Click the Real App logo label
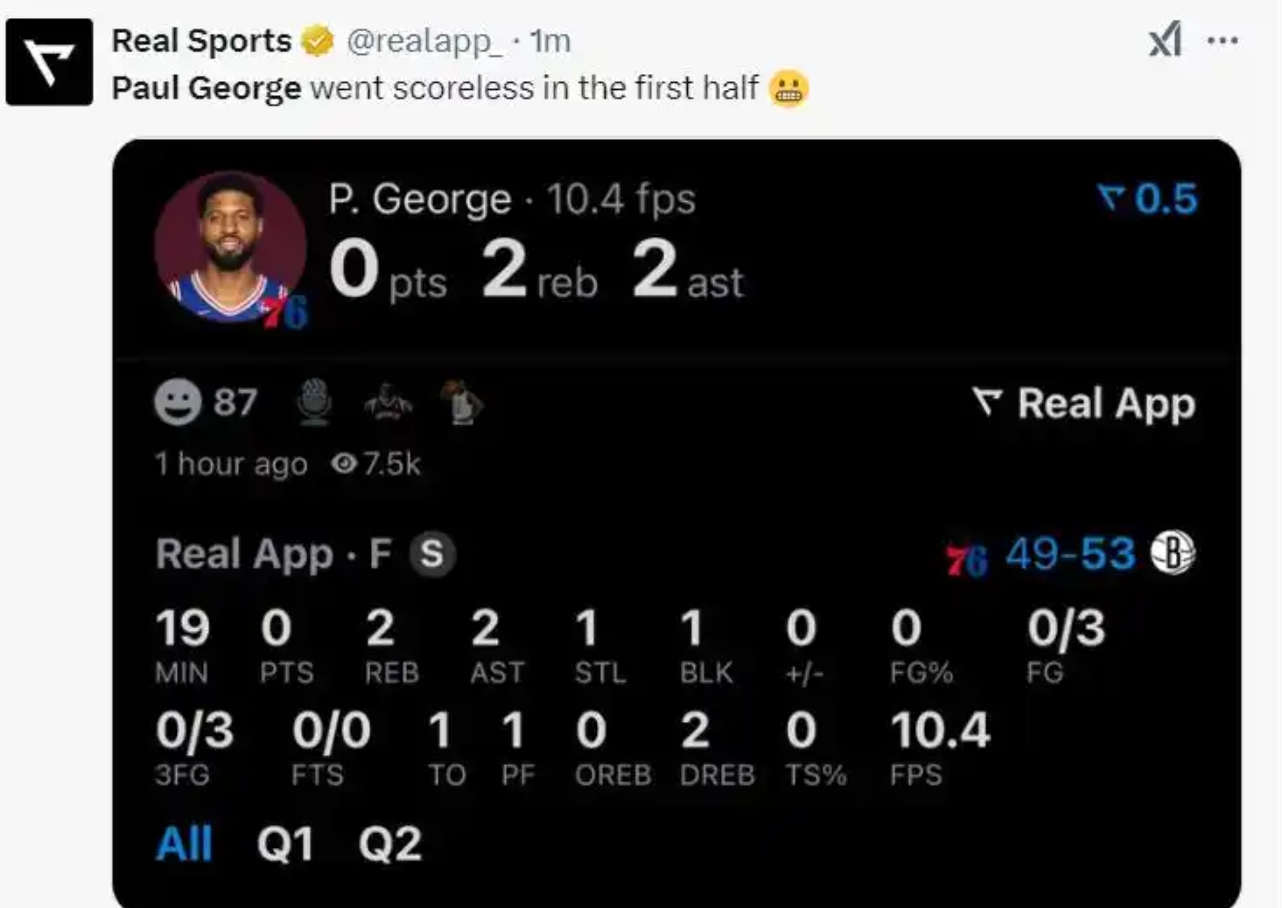This screenshot has height=908, width=1282. 1084,404
